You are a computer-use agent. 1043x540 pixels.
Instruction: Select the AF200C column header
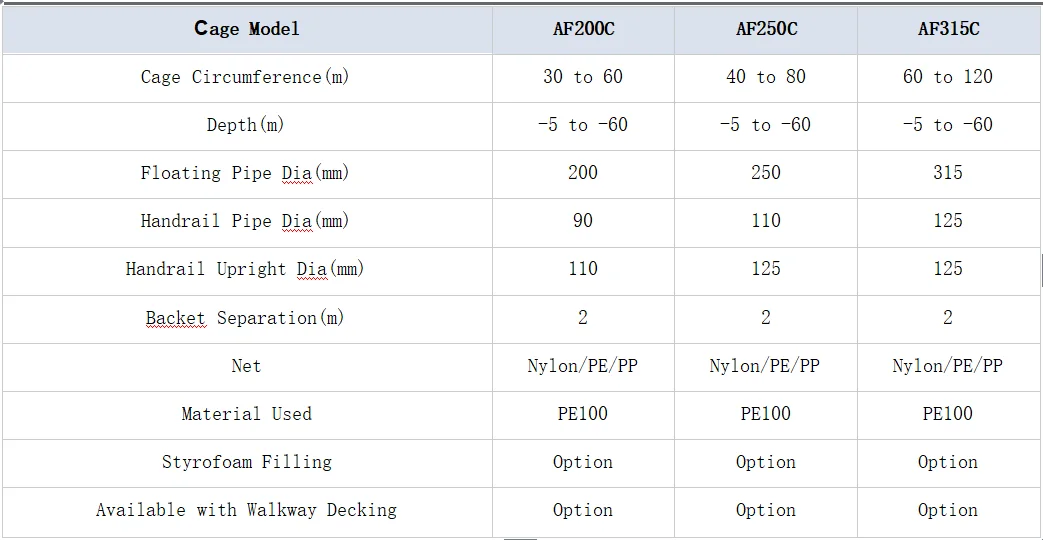583,29
